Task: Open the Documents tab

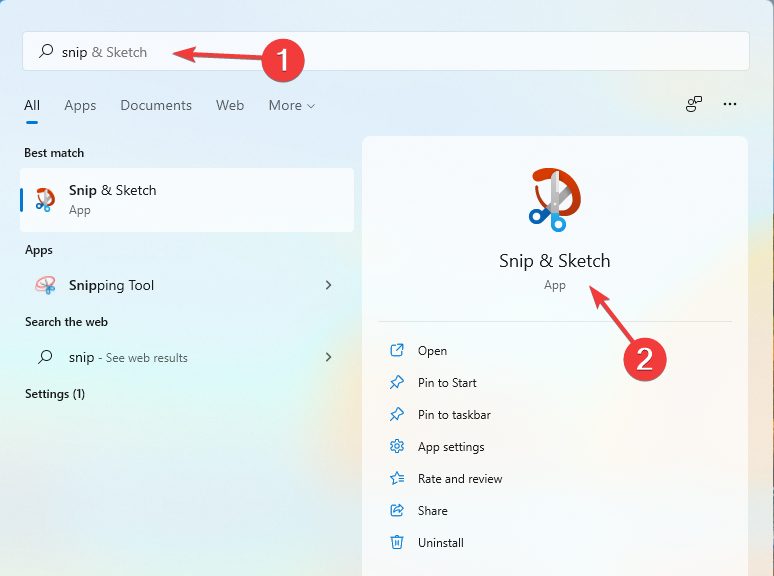Action: pos(156,105)
